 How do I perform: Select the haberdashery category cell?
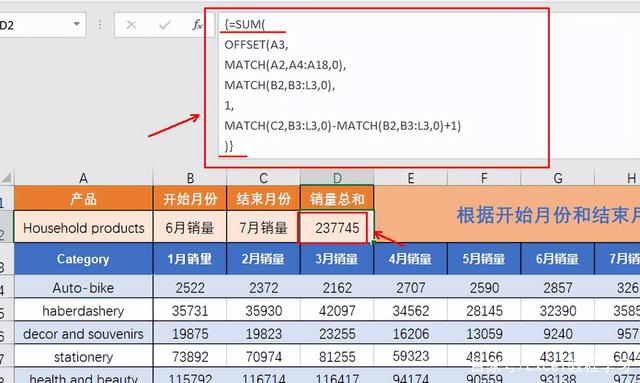coord(83,311)
